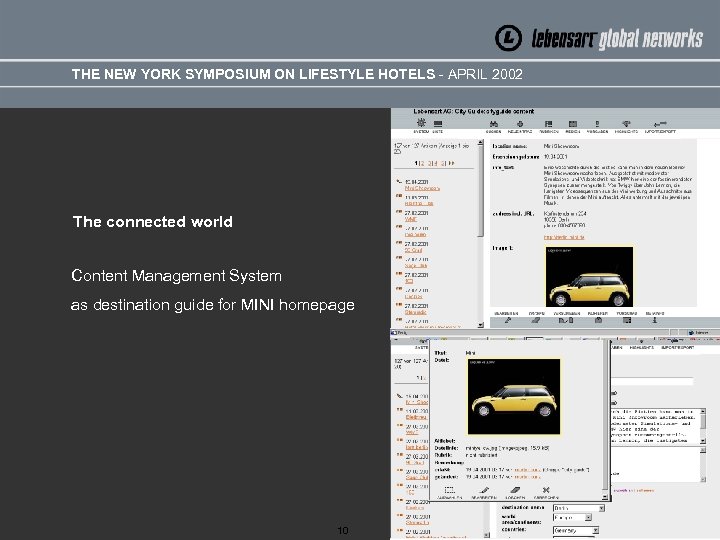Click the pencil edit icon in image popup
Viewport: 720px width, 540px height.
pos(486,490)
